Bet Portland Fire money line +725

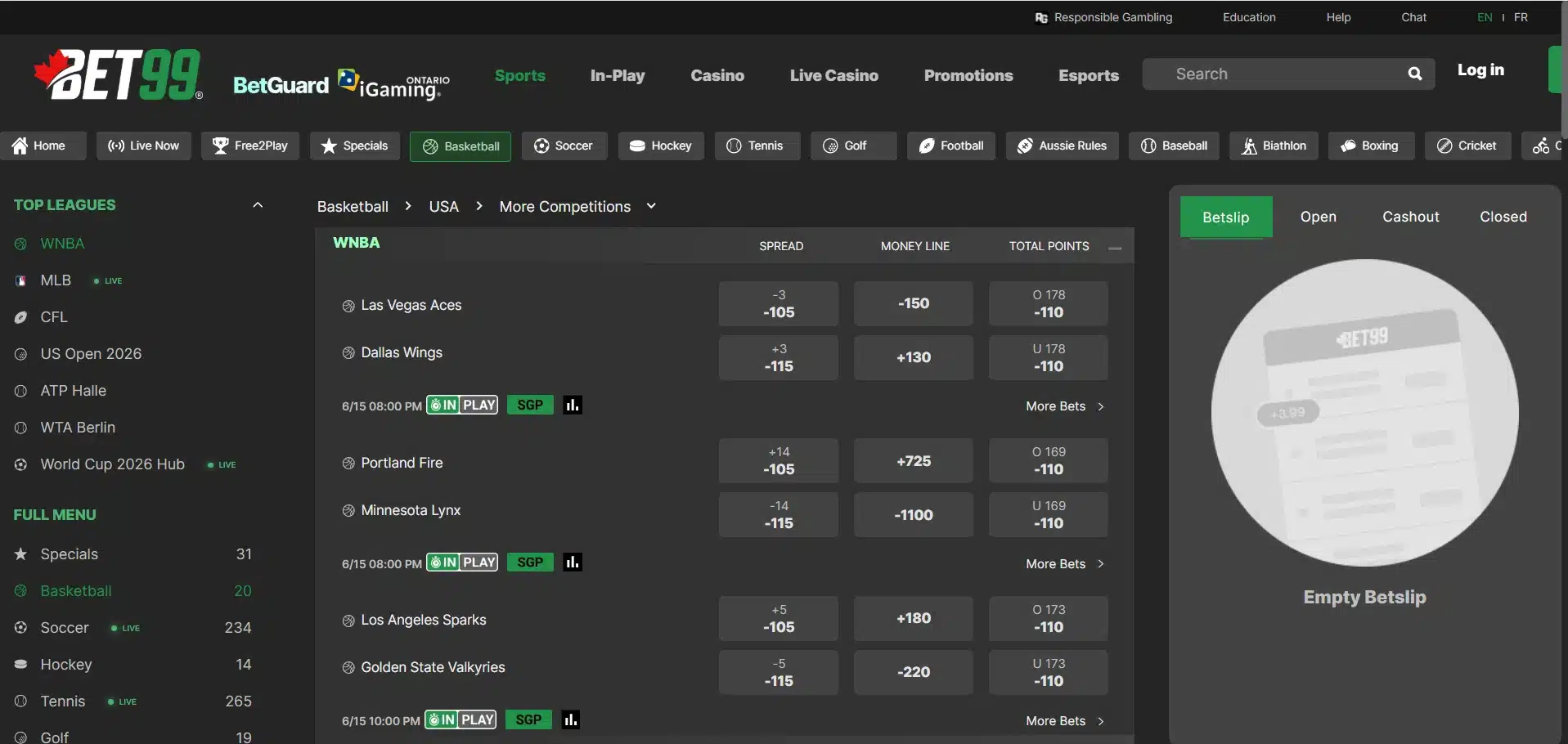click(x=914, y=461)
